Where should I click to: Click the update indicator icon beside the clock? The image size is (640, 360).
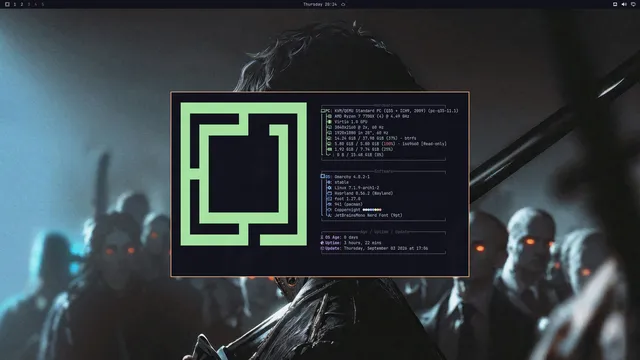pyautogui.click(x=343, y=4)
